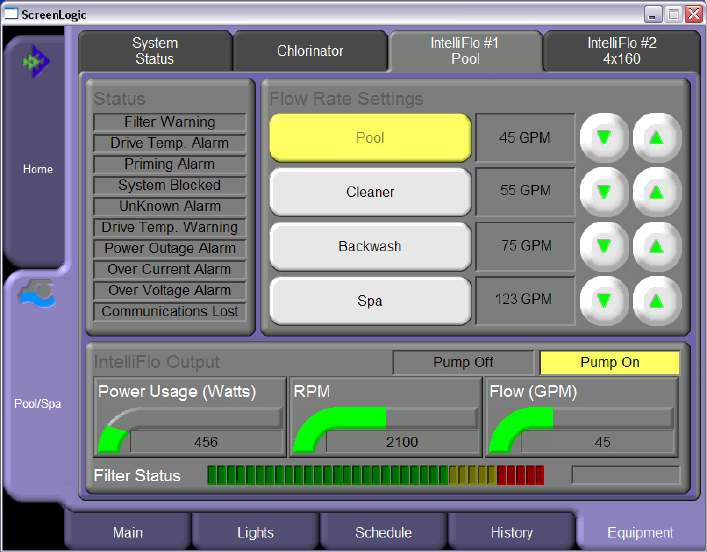Select the Pool flow rate mode
The image size is (707, 552).
point(370,138)
